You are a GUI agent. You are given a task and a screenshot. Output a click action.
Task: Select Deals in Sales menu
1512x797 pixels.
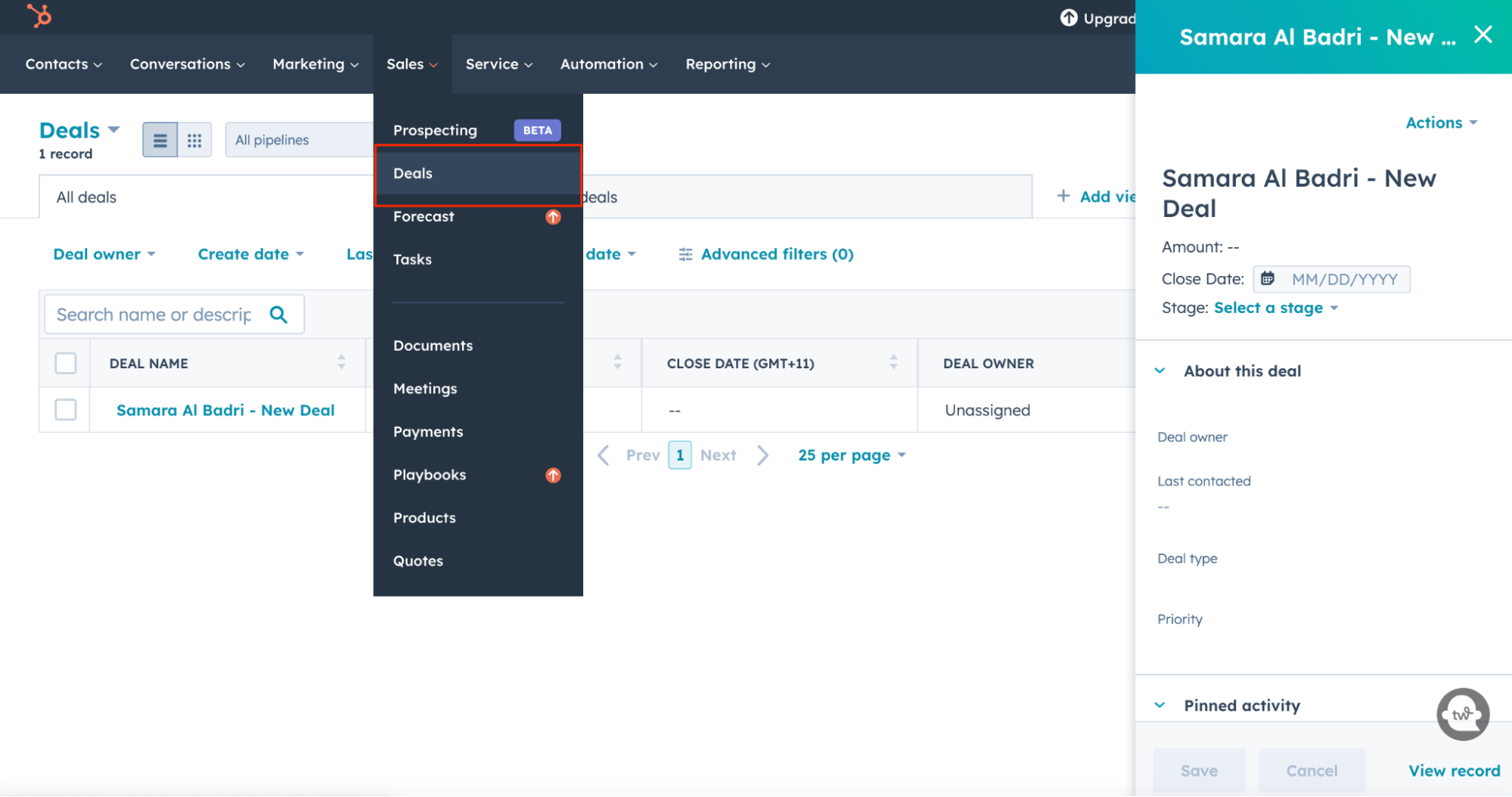478,173
